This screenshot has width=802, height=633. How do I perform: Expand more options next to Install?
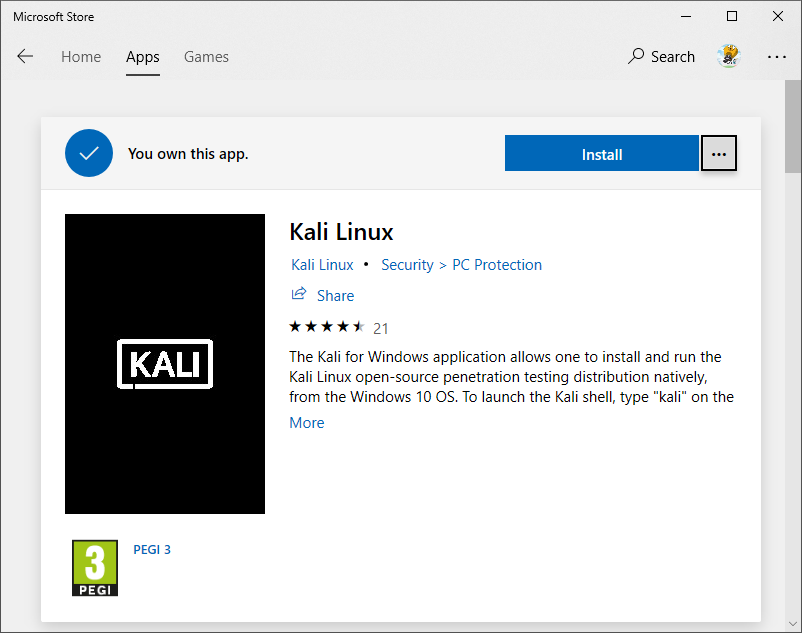(x=719, y=153)
